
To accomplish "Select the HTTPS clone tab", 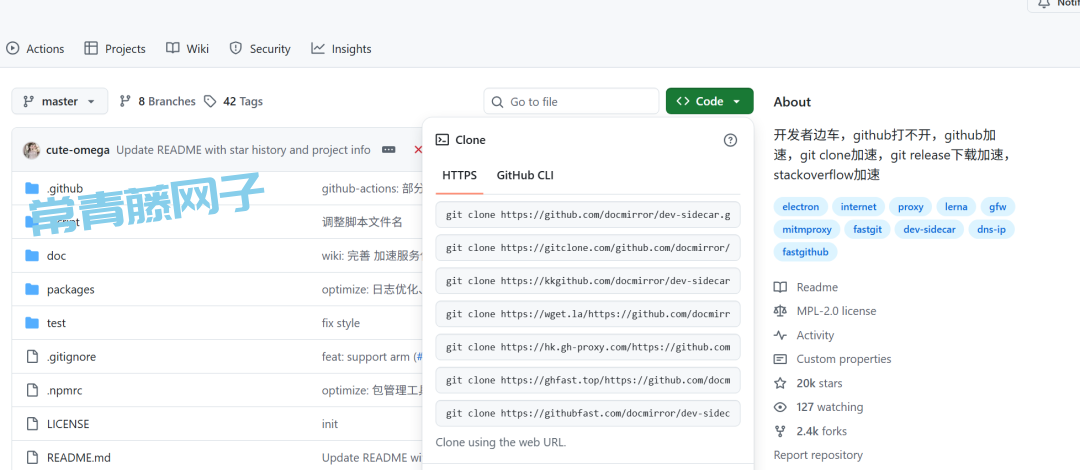I will pos(459,175).
